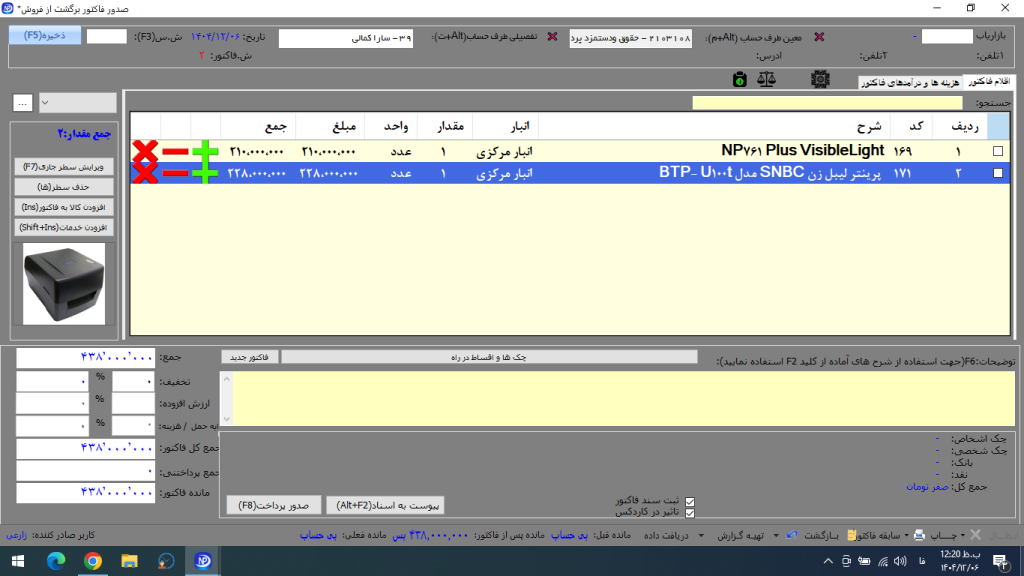Click the red minus icon on the NP761 row
This screenshot has width=1024, height=576.
(175, 151)
